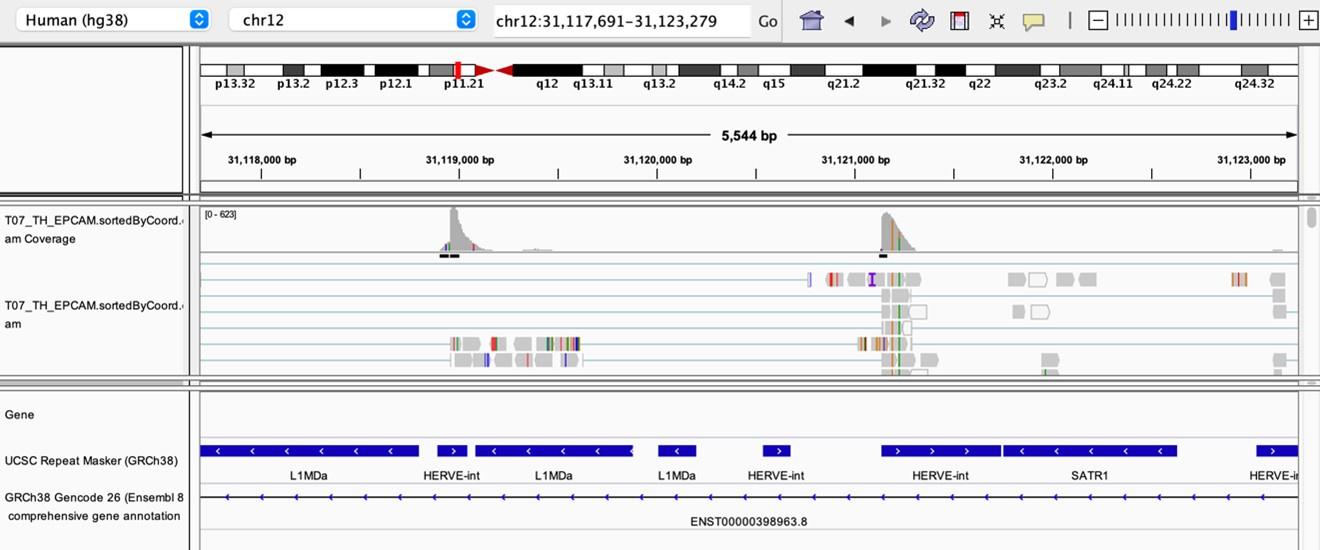Open the Human (hg38) genome dropdown
The image size is (1320, 550).
click(x=116, y=20)
